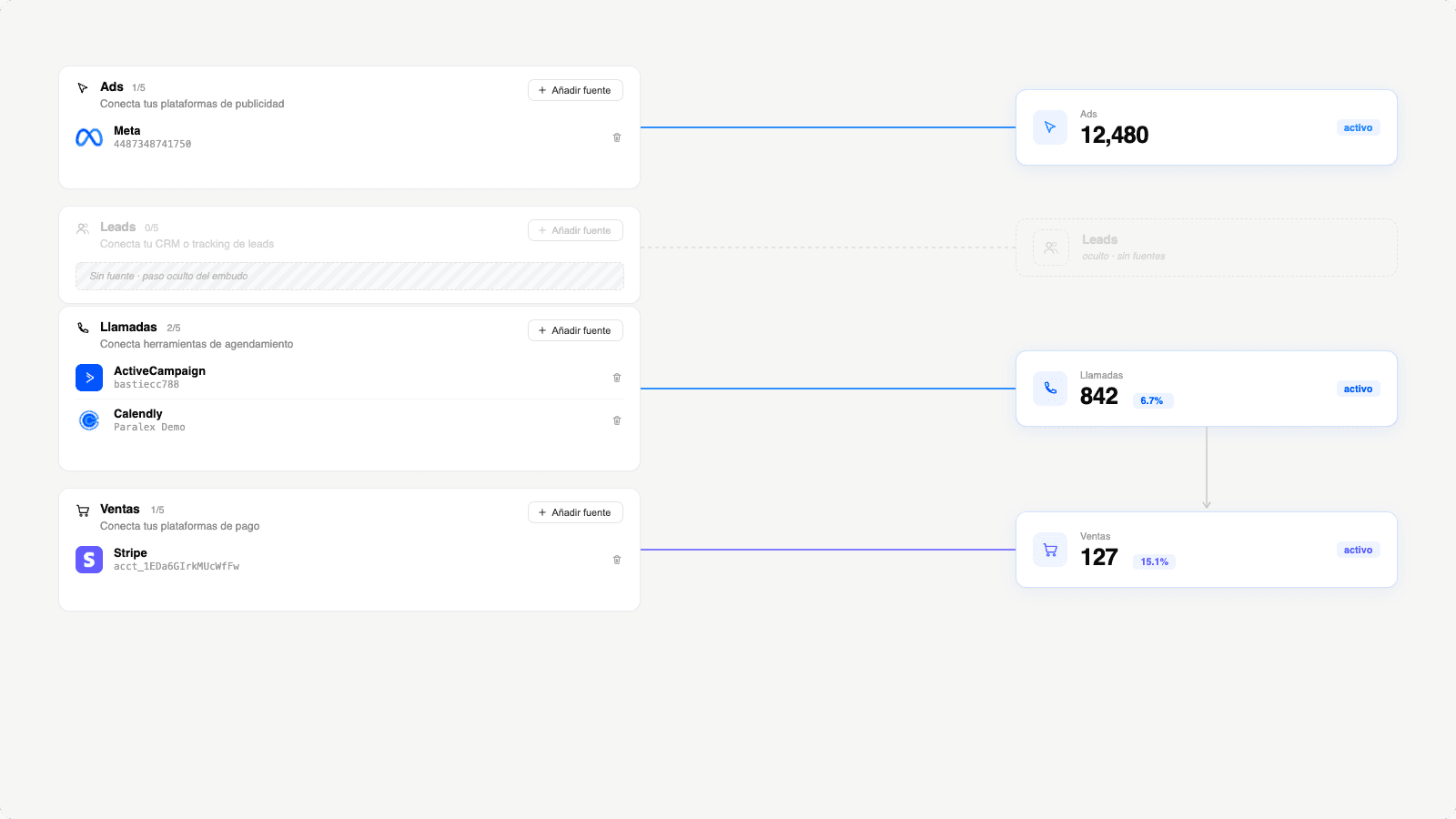Click the striped 'Sin fuente' placeholder bar
Image resolution: width=1456 pixels, height=819 pixels.
pyautogui.click(x=349, y=276)
